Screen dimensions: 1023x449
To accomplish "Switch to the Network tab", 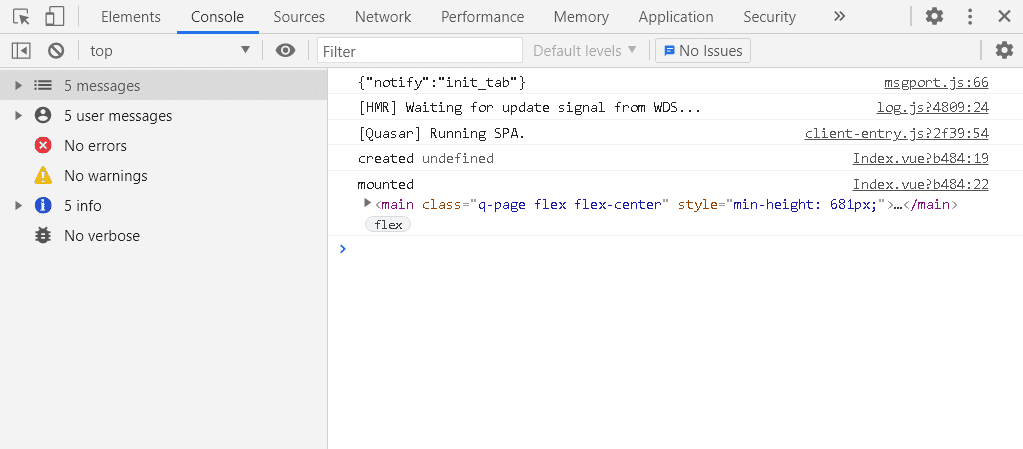I will [383, 17].
